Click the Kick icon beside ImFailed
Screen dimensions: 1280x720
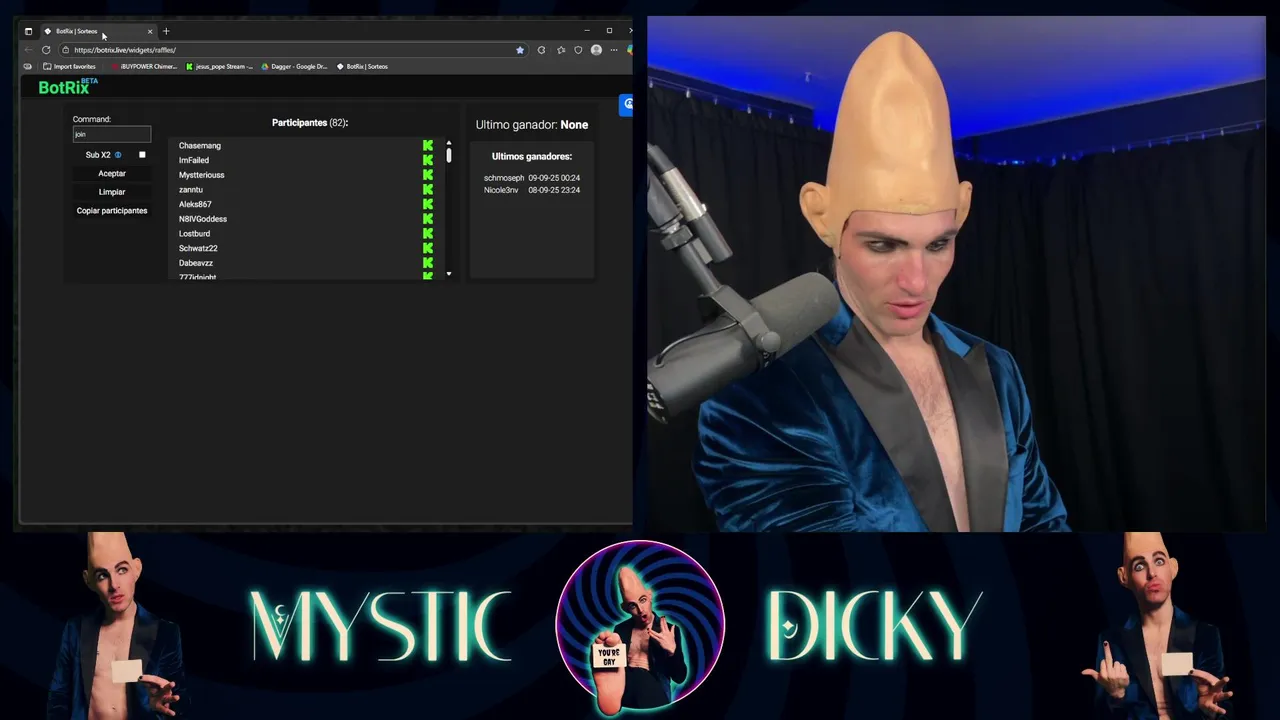pos(428,160)
